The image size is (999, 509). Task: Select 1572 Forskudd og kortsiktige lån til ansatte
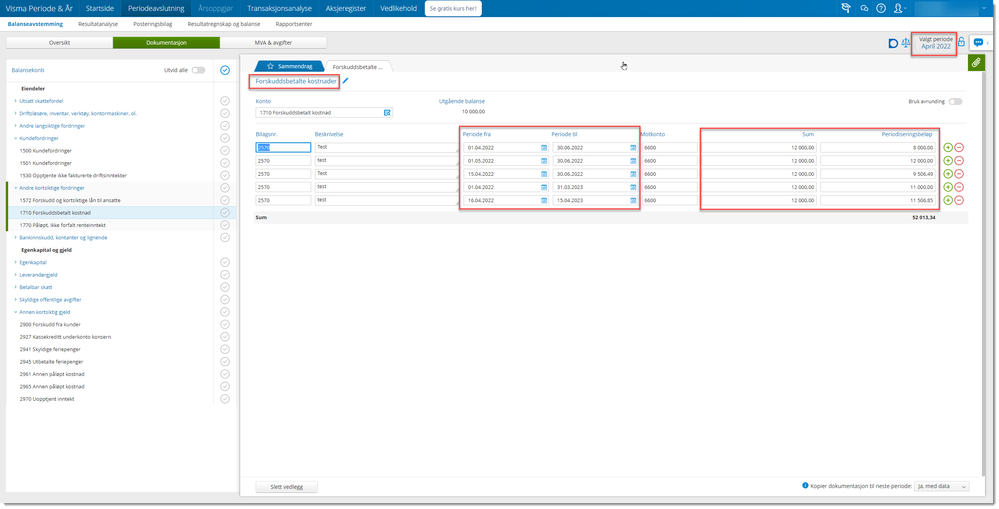click(70, 201)
